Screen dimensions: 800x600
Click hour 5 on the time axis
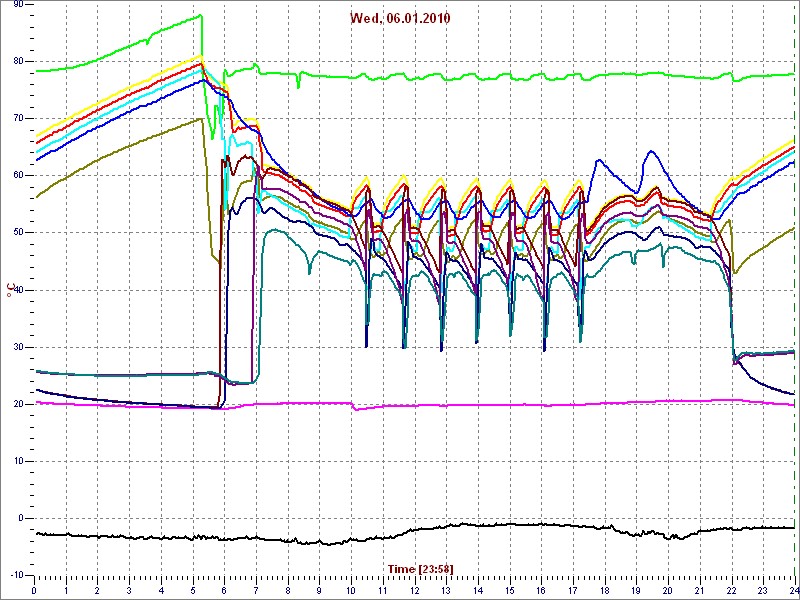[193, 589]
